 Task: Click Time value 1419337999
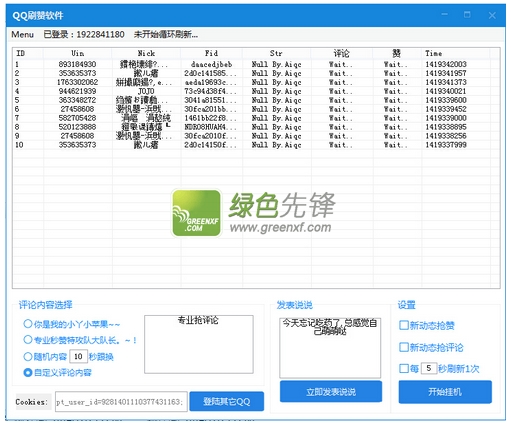pyautogui.click(x=446, y=145)
